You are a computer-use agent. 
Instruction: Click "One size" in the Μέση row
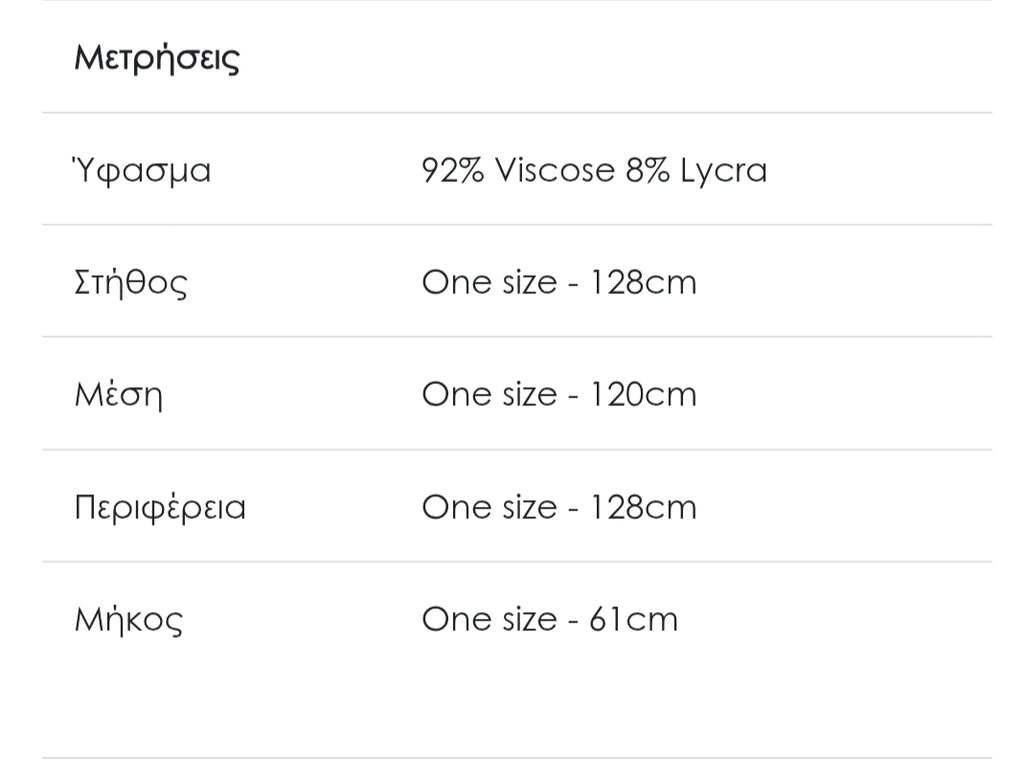pos(488,394)
